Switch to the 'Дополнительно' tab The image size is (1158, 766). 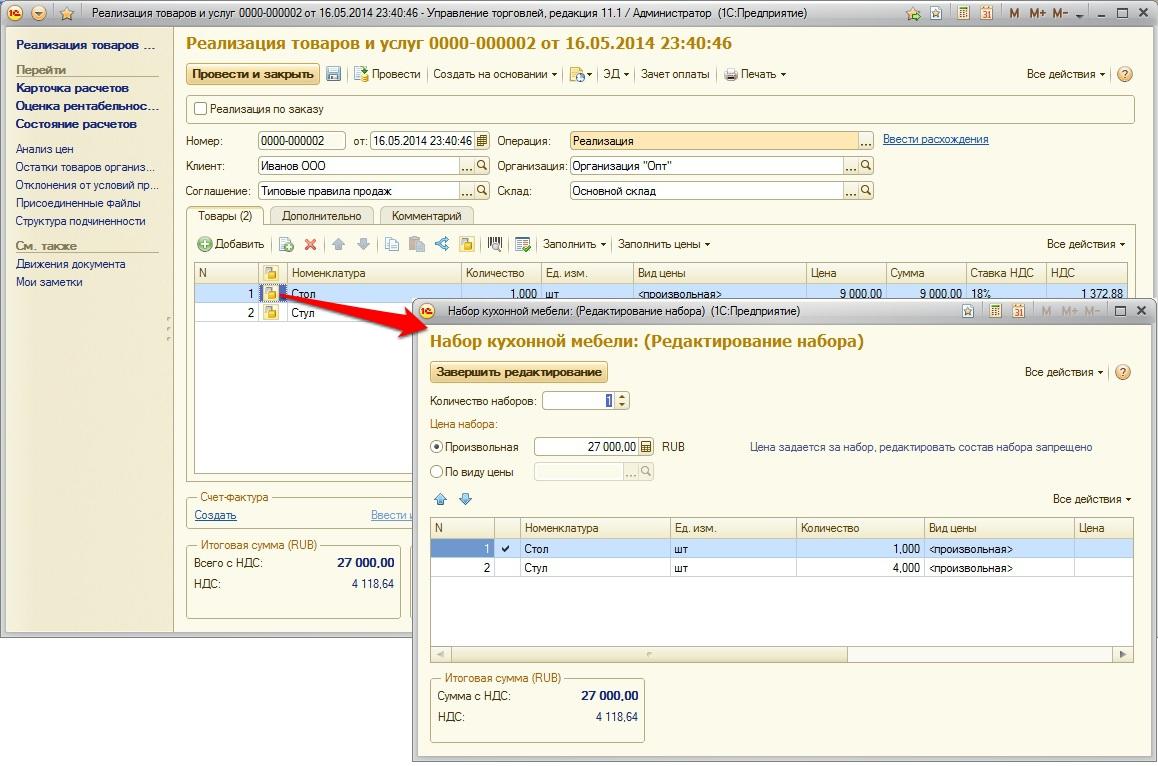tap(321, 216)
